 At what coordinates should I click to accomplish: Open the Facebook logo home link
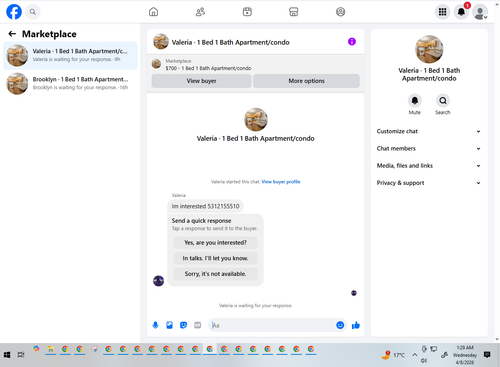(x=14, y=12)
